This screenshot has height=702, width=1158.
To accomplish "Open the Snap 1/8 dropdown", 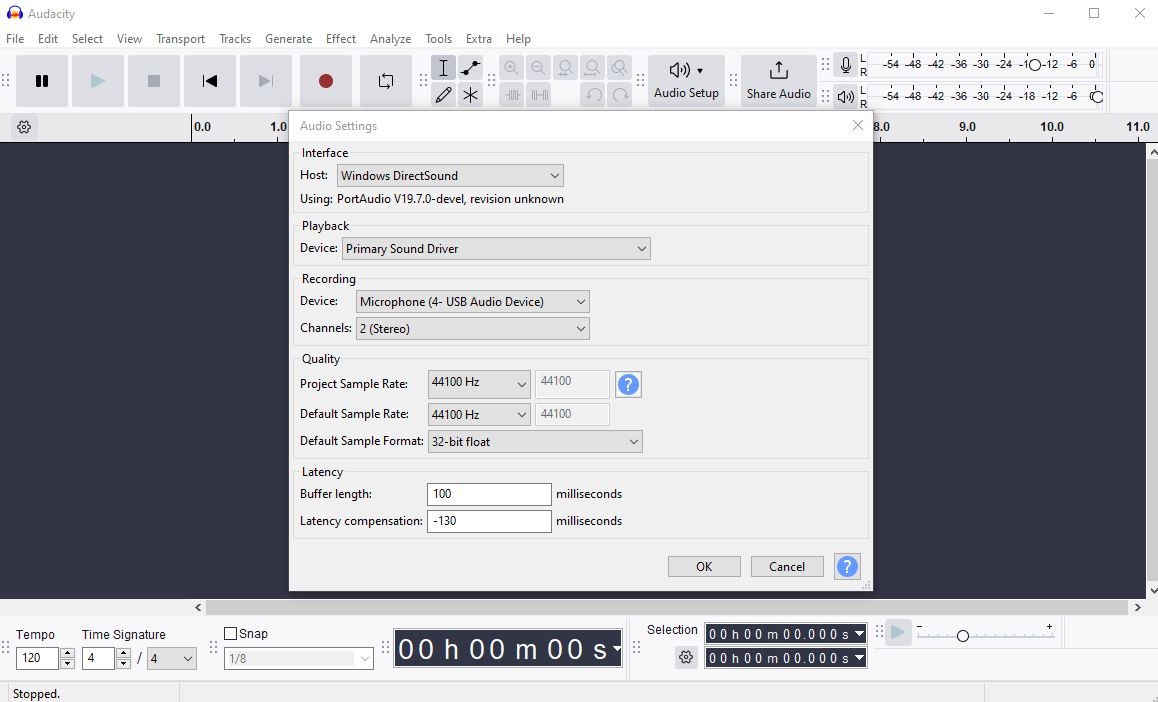I will coord(298,658).
